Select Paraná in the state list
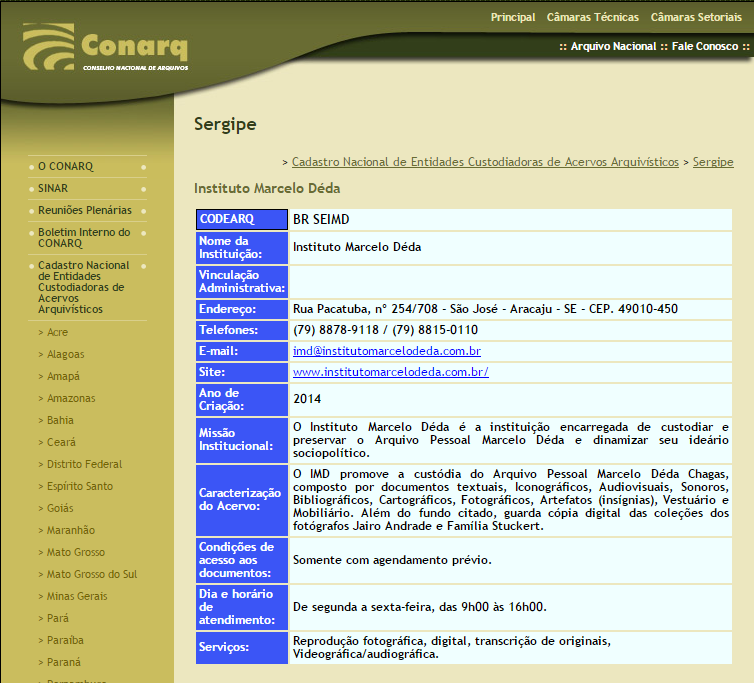 tap(63, 662)
